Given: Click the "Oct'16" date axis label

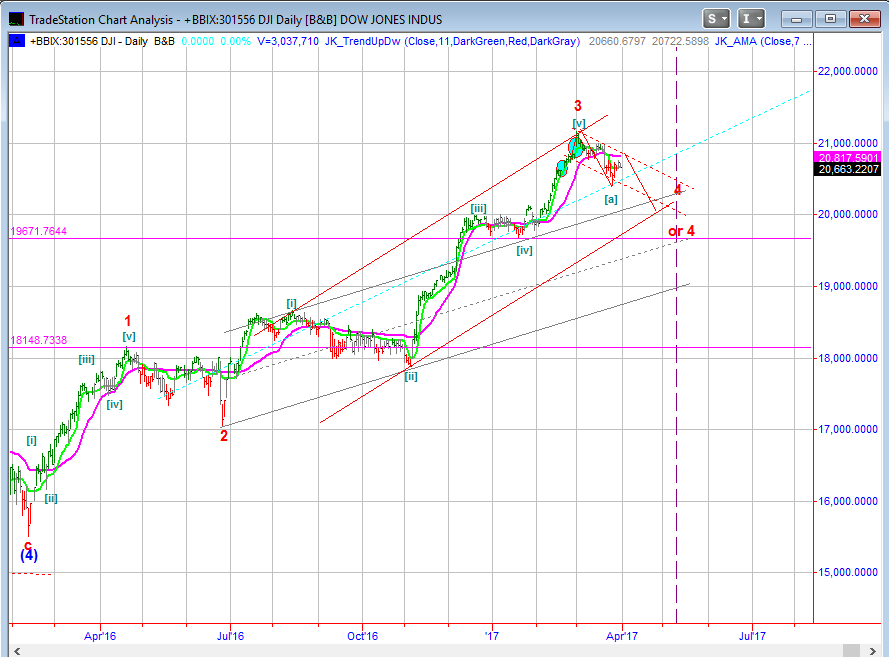Looking at the screenshot, I should 362,636.
